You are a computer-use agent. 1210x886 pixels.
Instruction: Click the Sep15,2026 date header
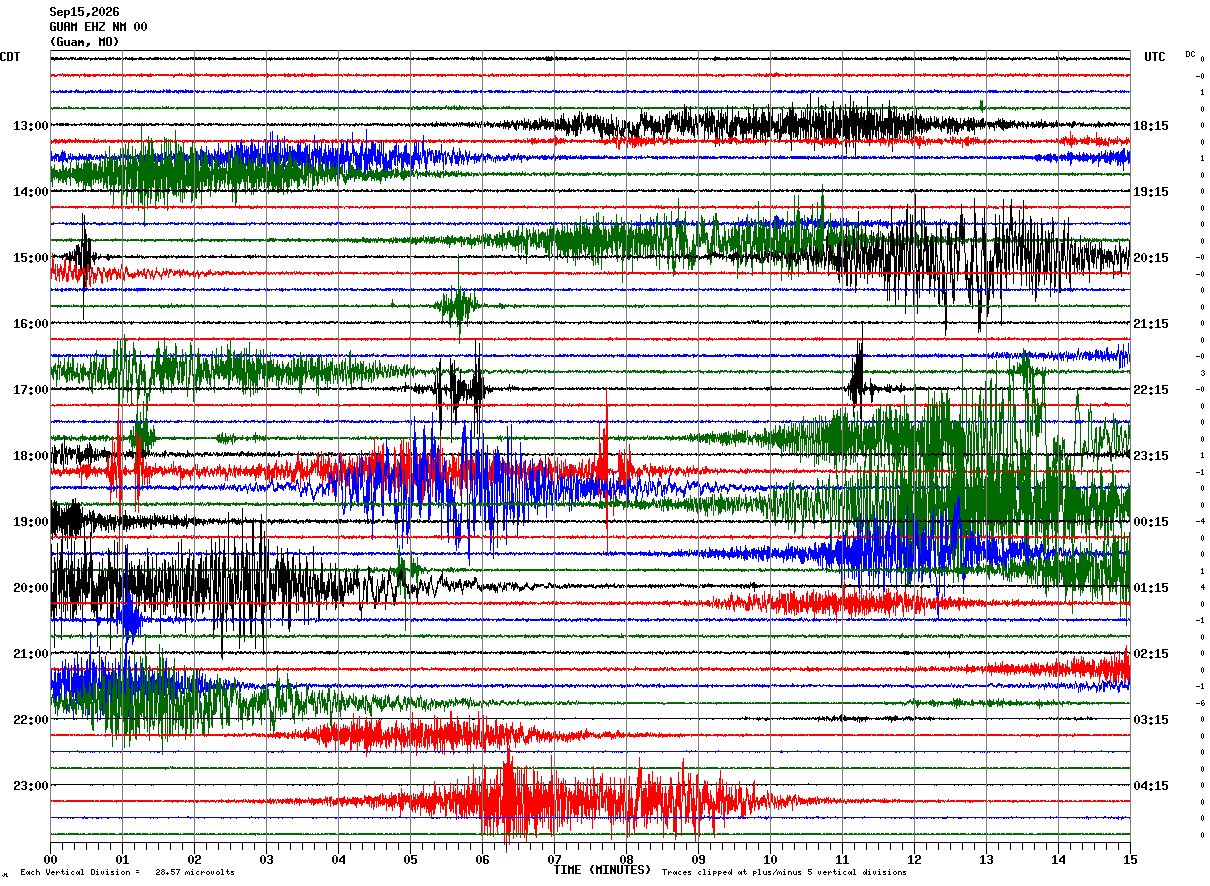click(x=83, y=12)
